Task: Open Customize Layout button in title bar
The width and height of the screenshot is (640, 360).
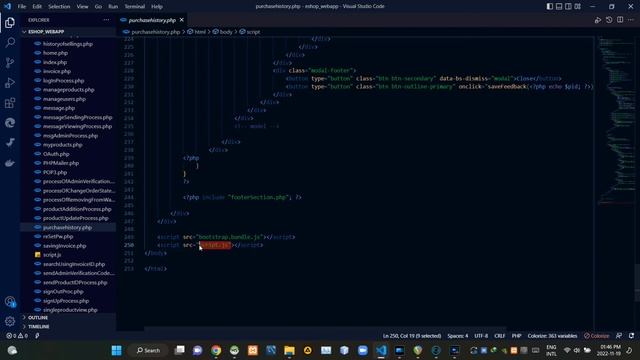Action: (578, 6)
